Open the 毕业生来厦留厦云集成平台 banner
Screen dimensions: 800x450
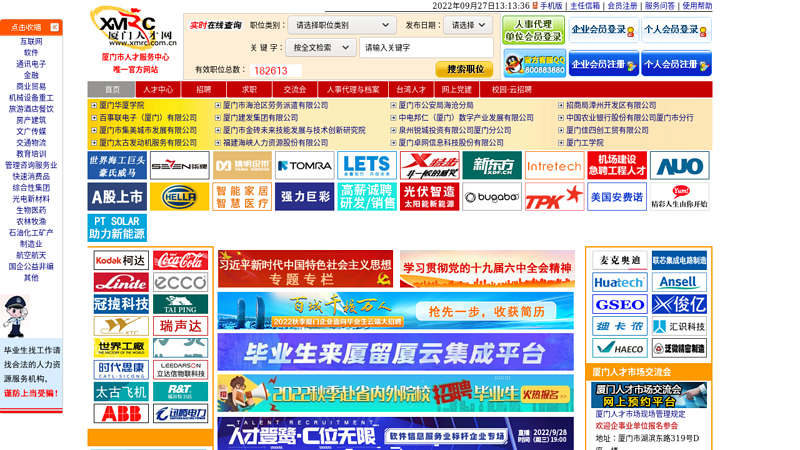[x=395, y=353]
